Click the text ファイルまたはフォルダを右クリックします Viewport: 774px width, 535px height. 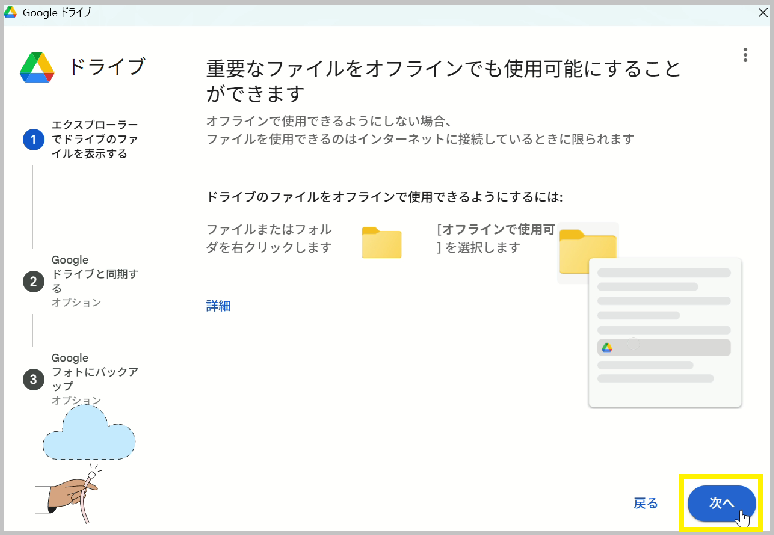point(269,238)
